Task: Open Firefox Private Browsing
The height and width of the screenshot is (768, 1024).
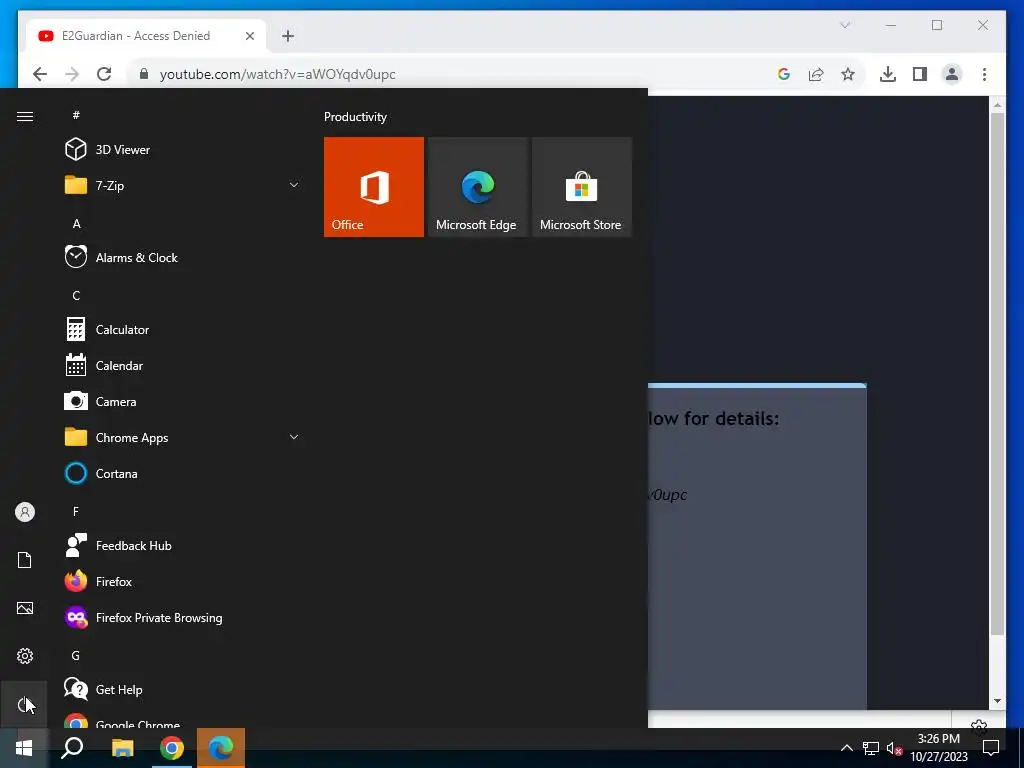Action: 182,617
